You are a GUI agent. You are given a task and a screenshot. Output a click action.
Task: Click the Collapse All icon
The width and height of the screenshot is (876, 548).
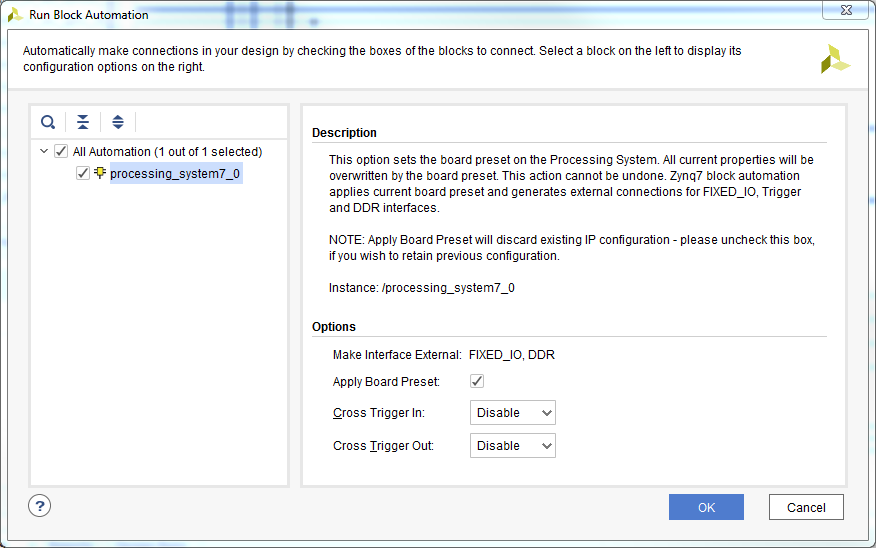pyautogui.click(x=83, y=122)
